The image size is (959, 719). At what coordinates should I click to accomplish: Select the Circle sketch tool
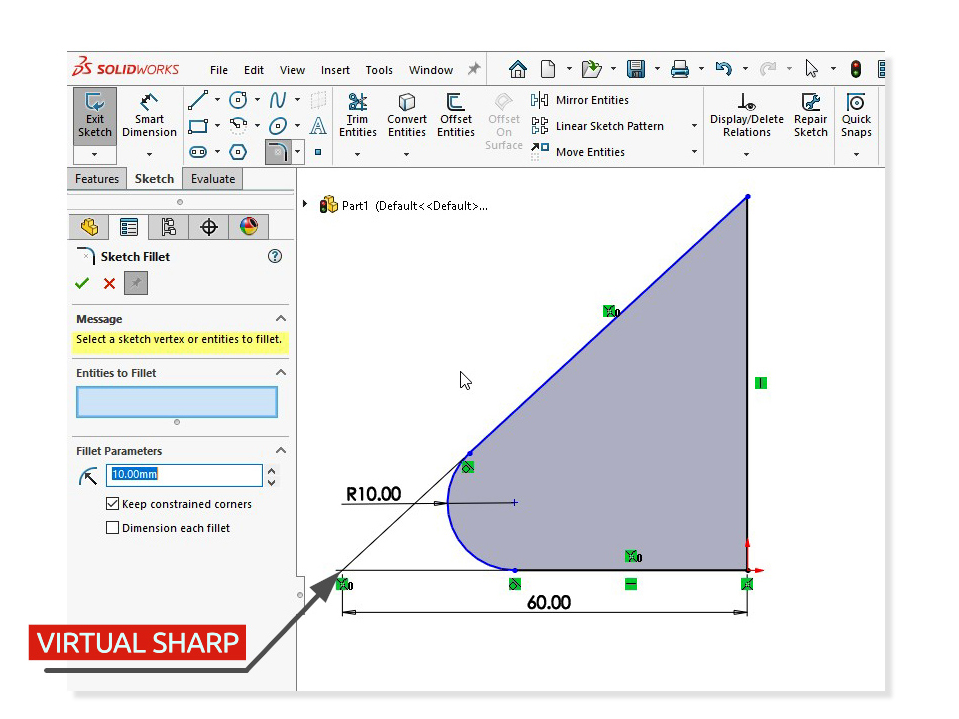pos(237,100)
